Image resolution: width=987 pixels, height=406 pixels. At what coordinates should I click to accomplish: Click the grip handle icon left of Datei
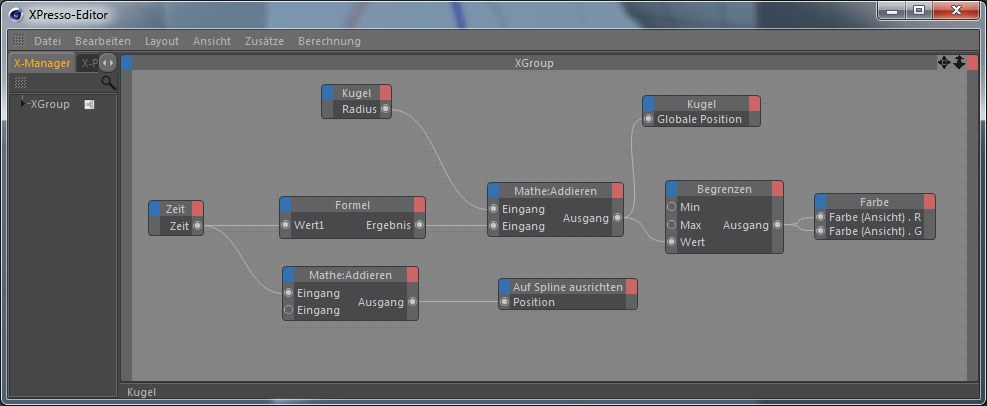pyautogui.click(x=18, y=41)
